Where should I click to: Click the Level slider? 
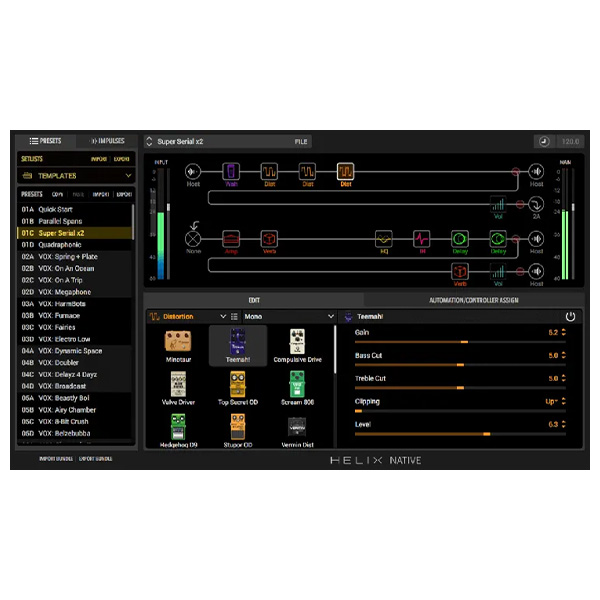pyautogui.click(x=460, y=434)
